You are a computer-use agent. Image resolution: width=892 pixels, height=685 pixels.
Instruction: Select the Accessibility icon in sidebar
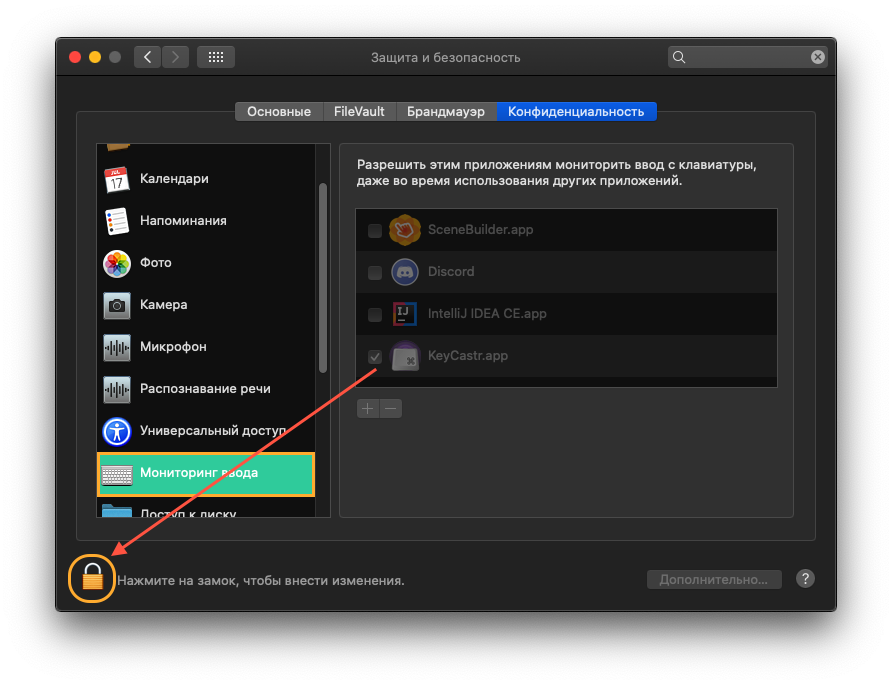point(117,432)
